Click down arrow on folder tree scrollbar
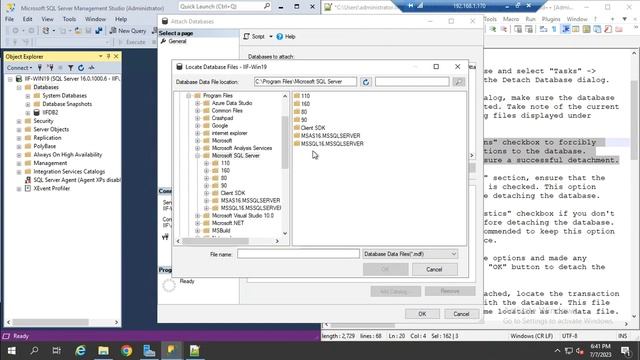Image resolution: width=640 pixels, height=360 pixels. pos(285,233)
